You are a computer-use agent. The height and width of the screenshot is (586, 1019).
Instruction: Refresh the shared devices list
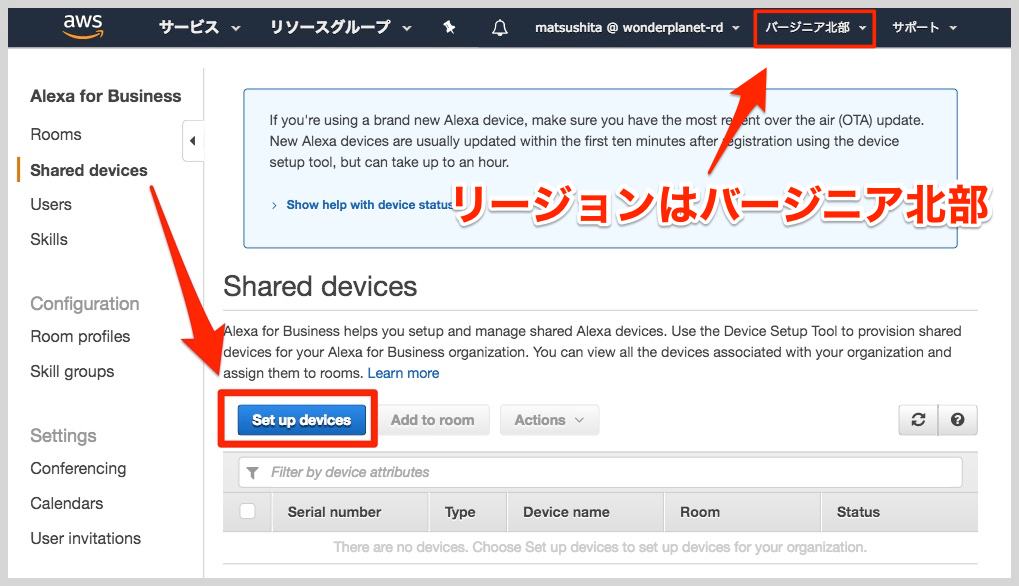pos(918,420)
